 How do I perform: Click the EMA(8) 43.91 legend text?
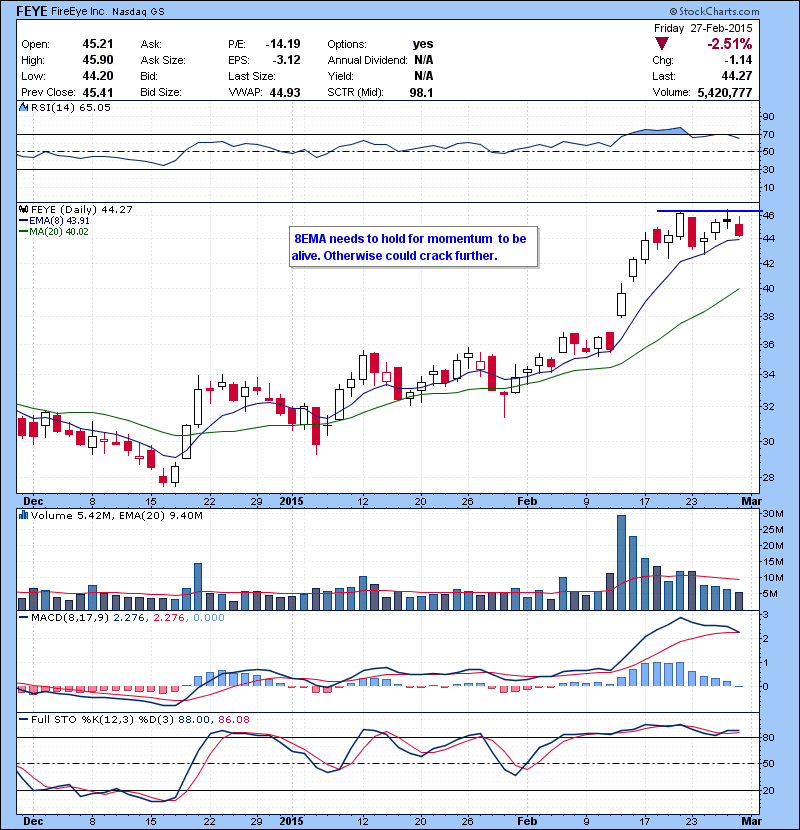[59, 220]
